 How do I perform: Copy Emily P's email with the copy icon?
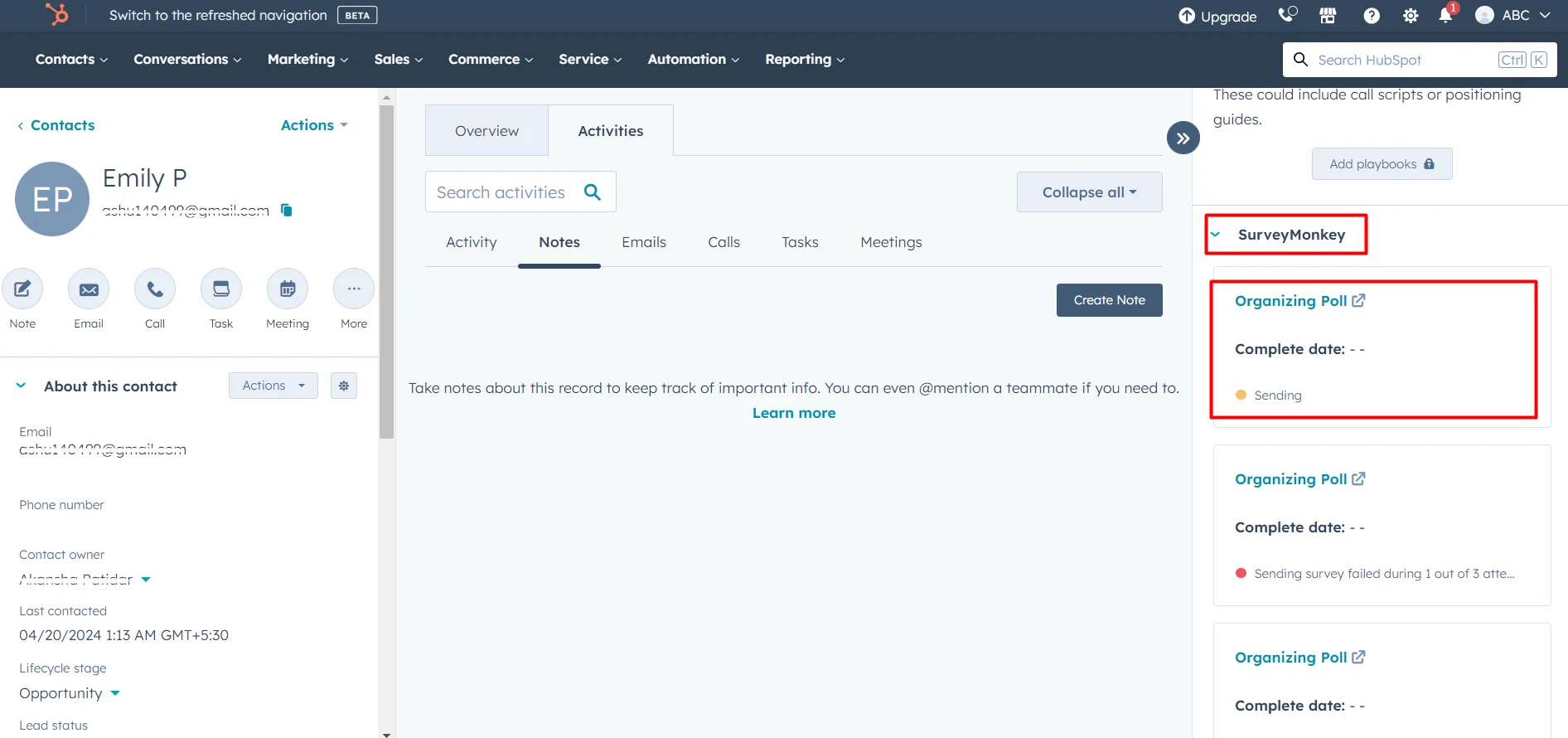(287, 210)
